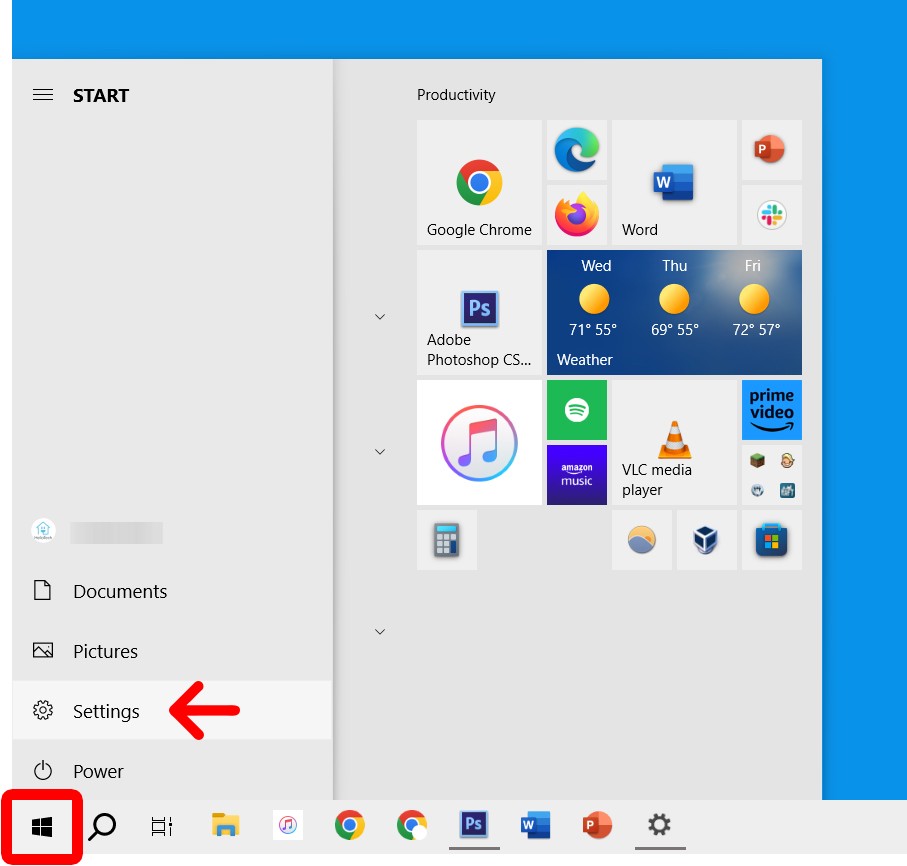Open Documents from Start sidebar

(171, 591)
